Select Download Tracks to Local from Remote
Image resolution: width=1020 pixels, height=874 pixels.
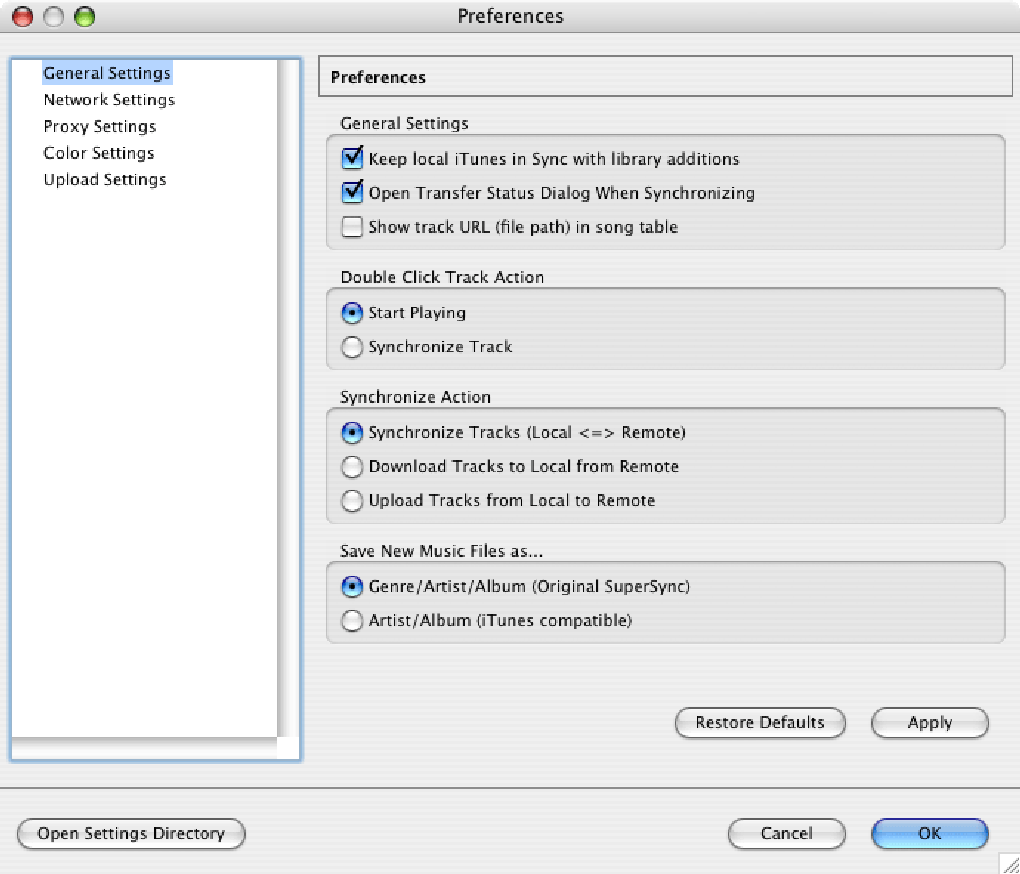(352, 467)
